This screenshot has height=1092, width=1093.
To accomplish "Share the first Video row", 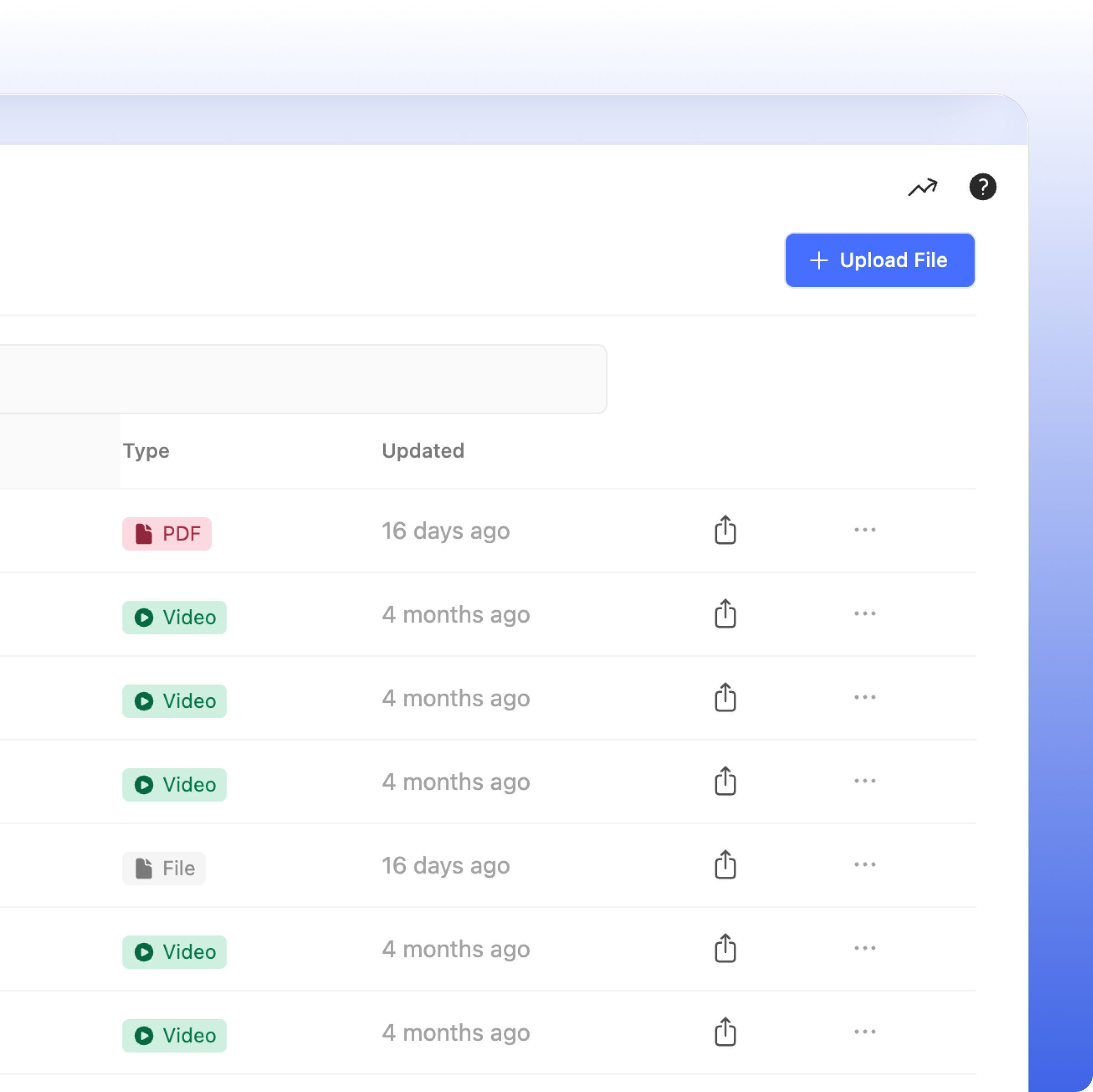I will (725, 614).
